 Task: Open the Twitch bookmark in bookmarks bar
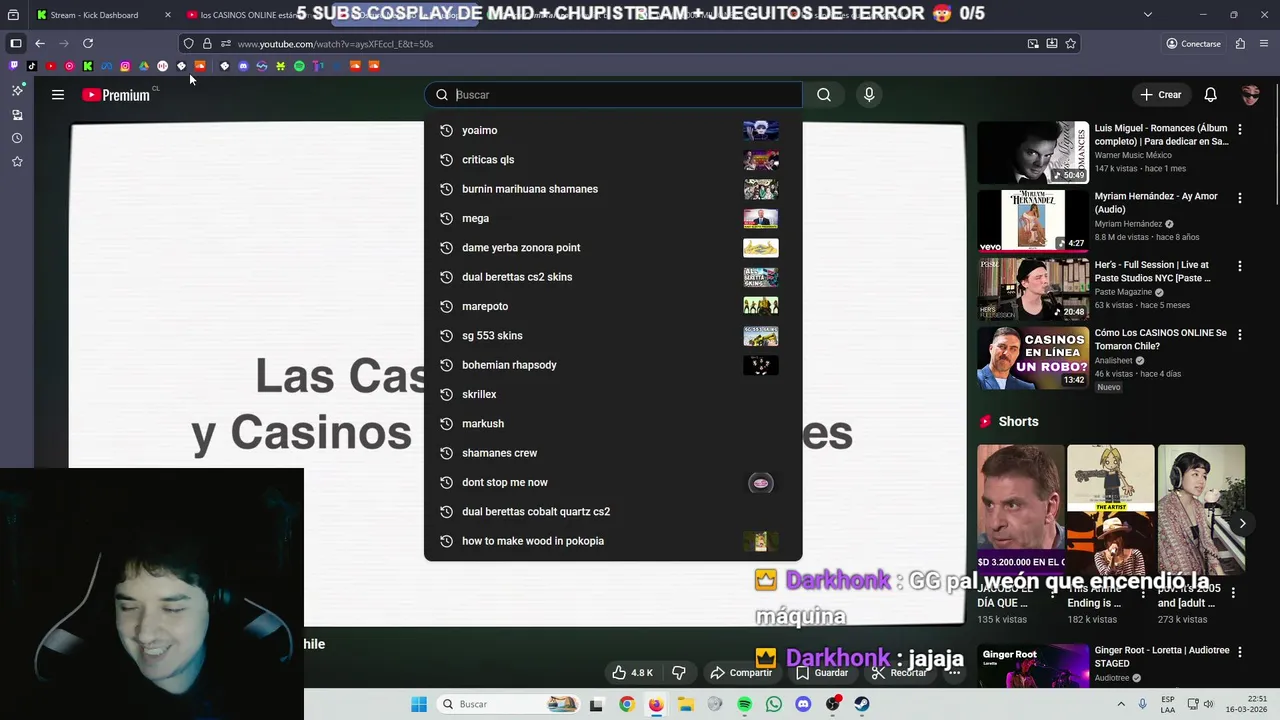(x=13, y=66)
